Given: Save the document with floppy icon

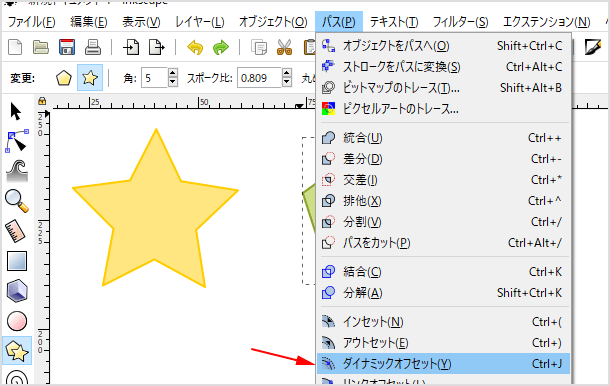Looking at the screenshot, I should tap(67, 47).
